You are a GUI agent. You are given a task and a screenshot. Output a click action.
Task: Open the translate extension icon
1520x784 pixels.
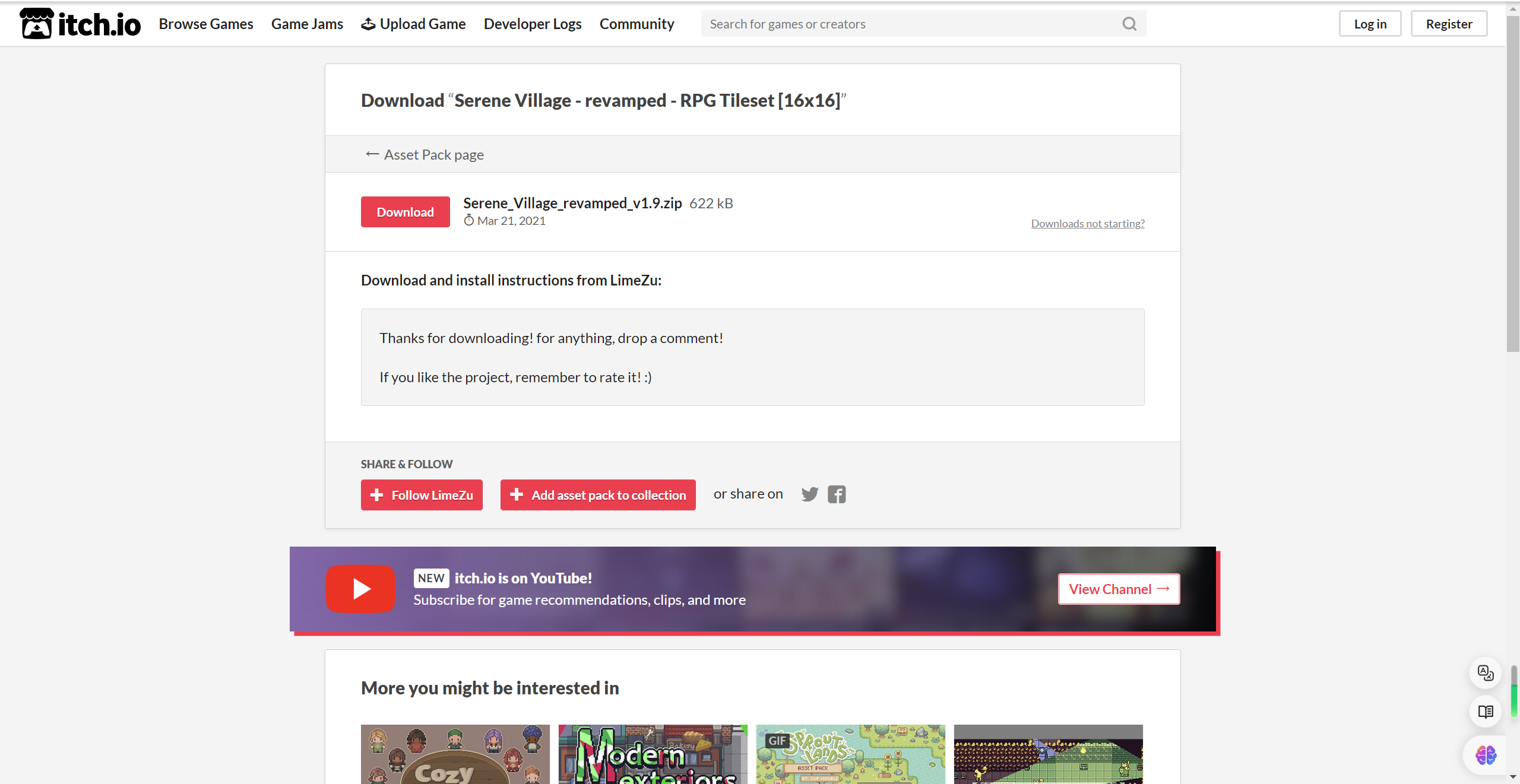[x=1485, y=672]
